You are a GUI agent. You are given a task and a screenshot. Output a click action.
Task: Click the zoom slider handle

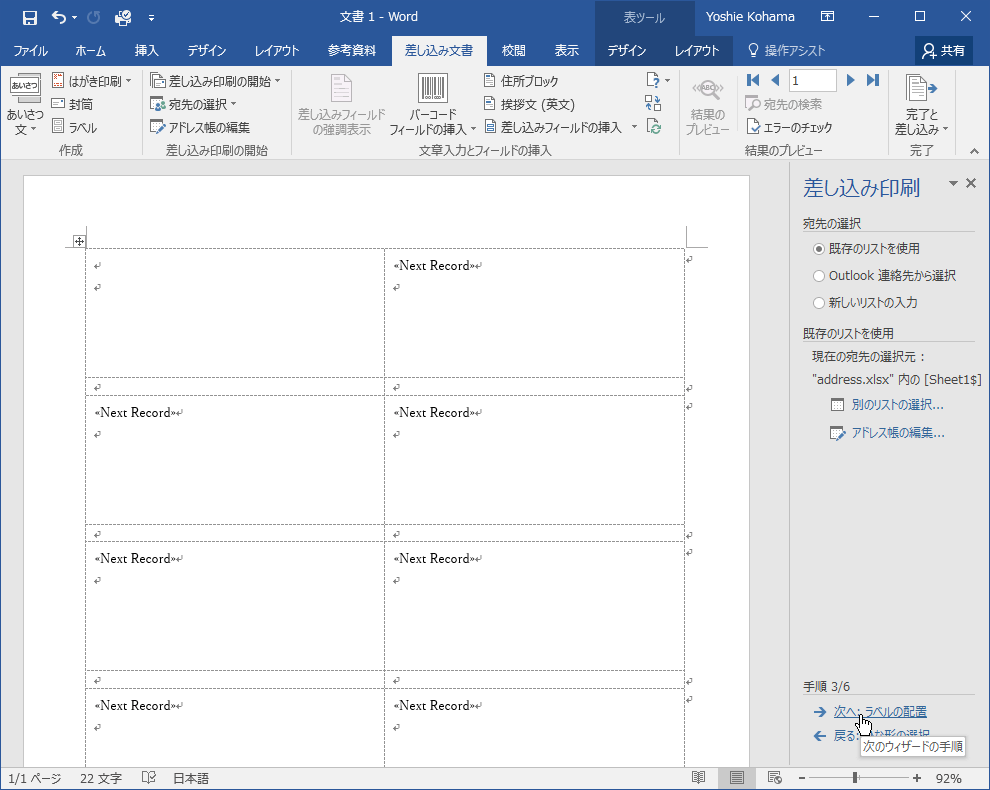(855, 777)
